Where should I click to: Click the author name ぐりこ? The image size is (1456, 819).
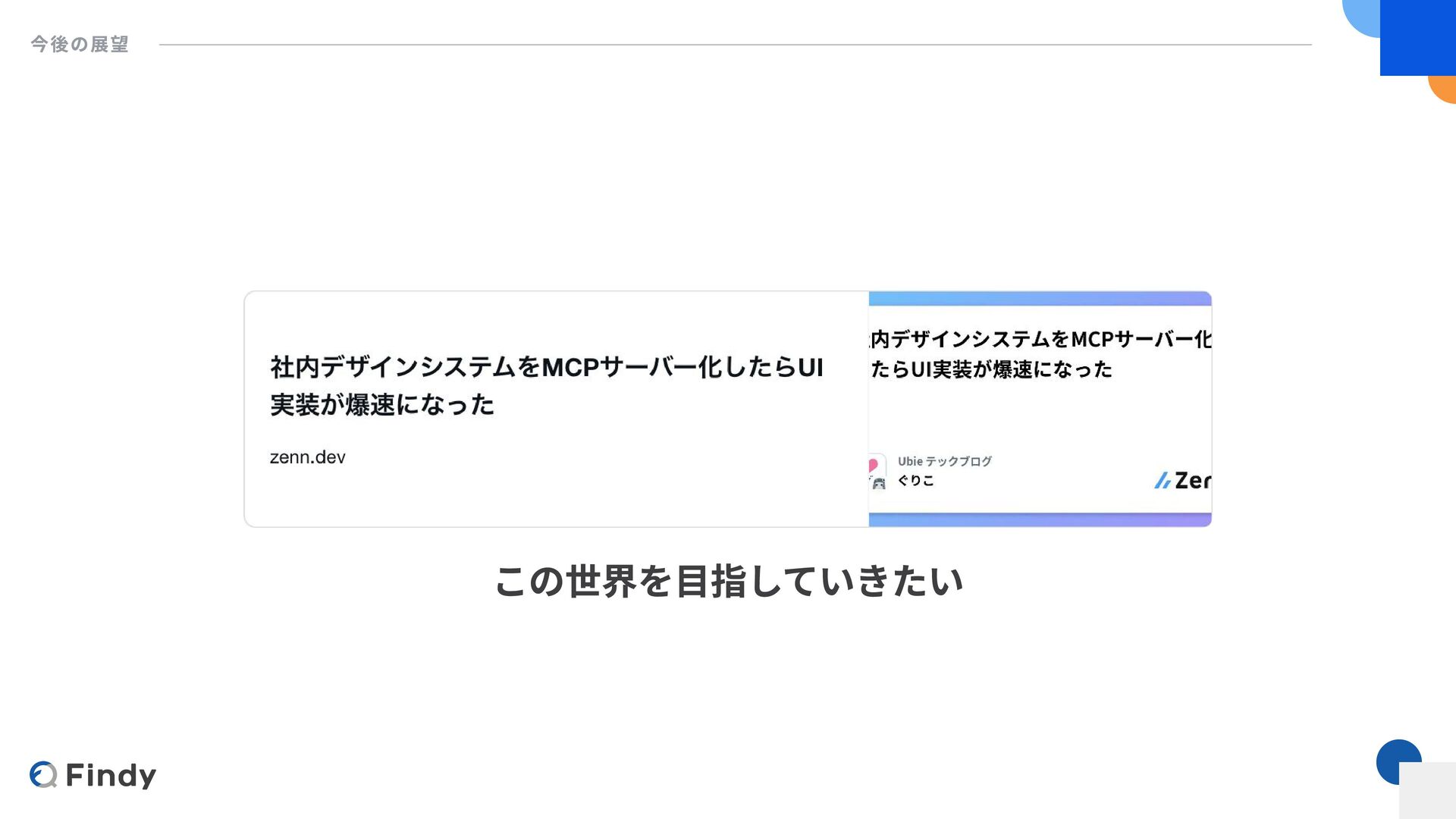916,480
